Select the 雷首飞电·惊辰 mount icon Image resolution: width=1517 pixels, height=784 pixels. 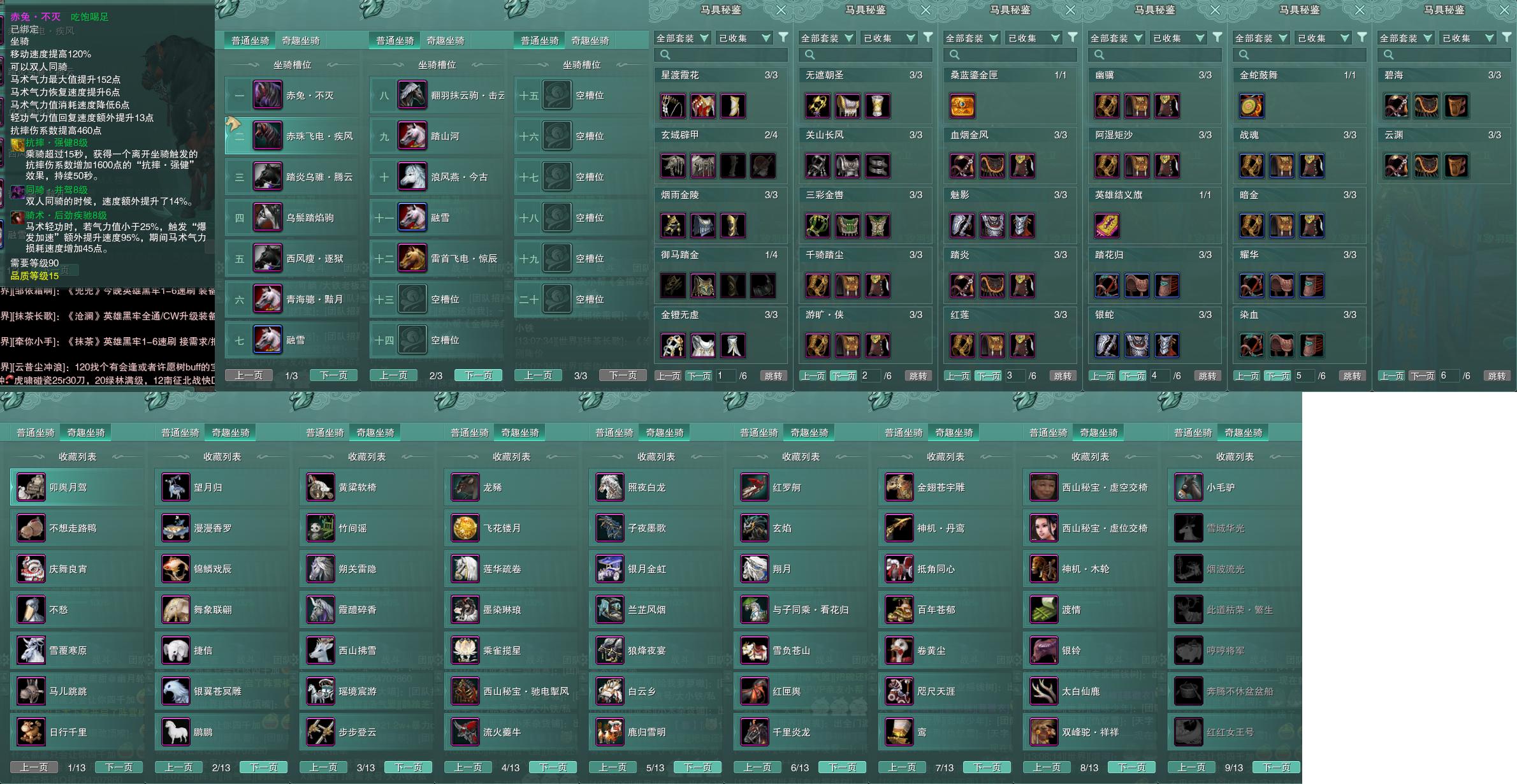[412, 259]
